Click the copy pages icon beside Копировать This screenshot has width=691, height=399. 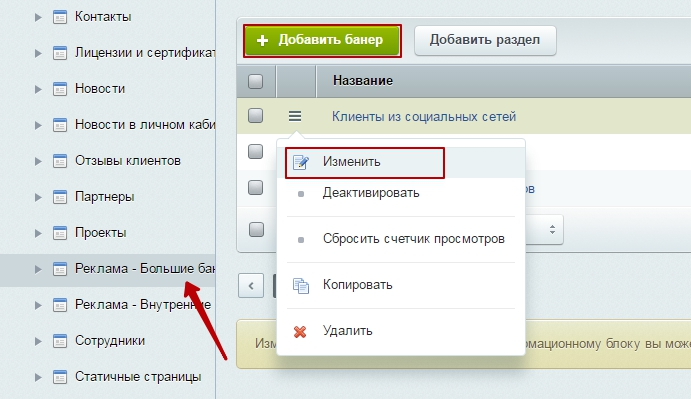click(x=301, y=286)
